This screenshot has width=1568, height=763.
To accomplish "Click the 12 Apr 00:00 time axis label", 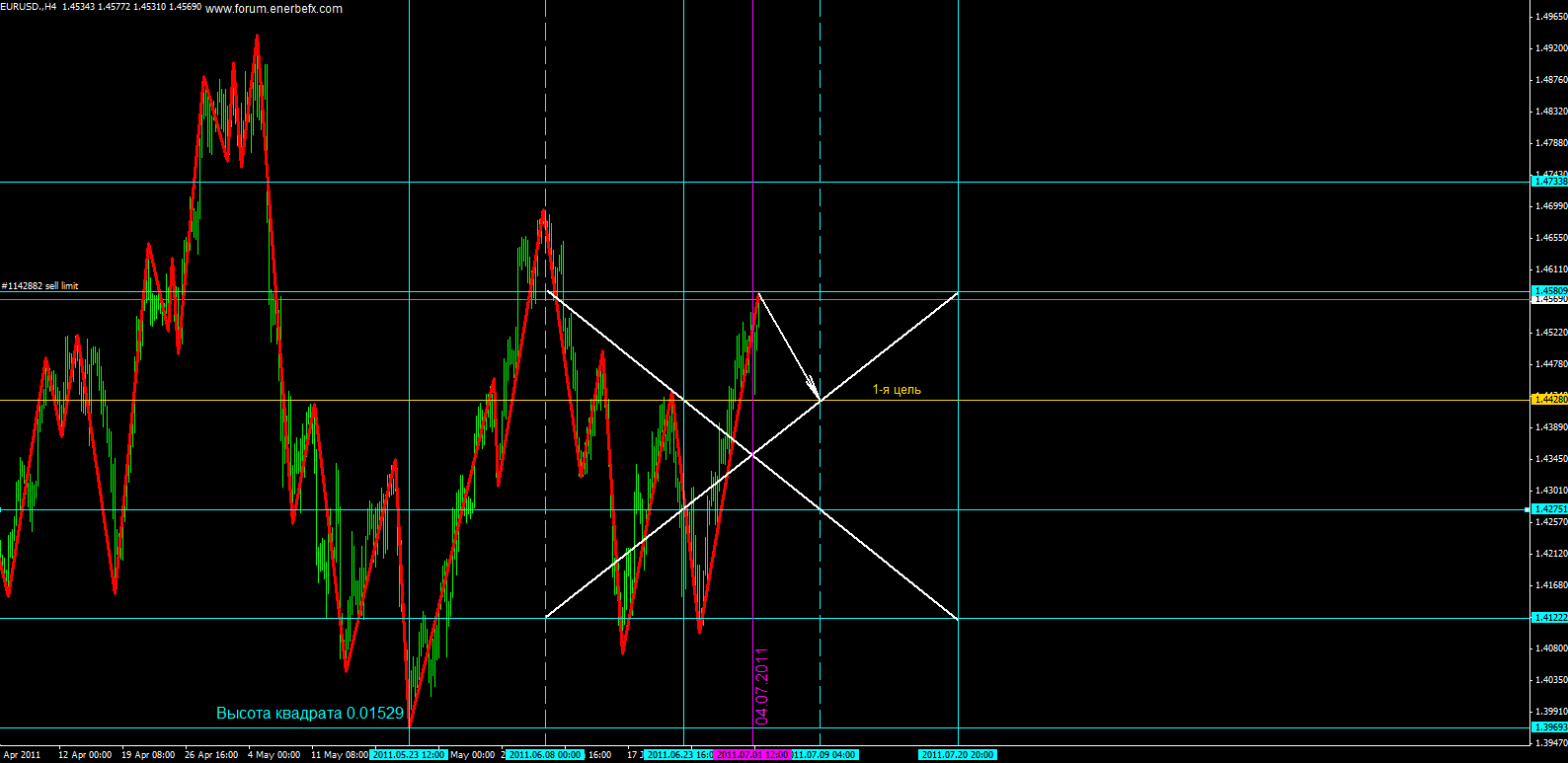I will 85,755.
